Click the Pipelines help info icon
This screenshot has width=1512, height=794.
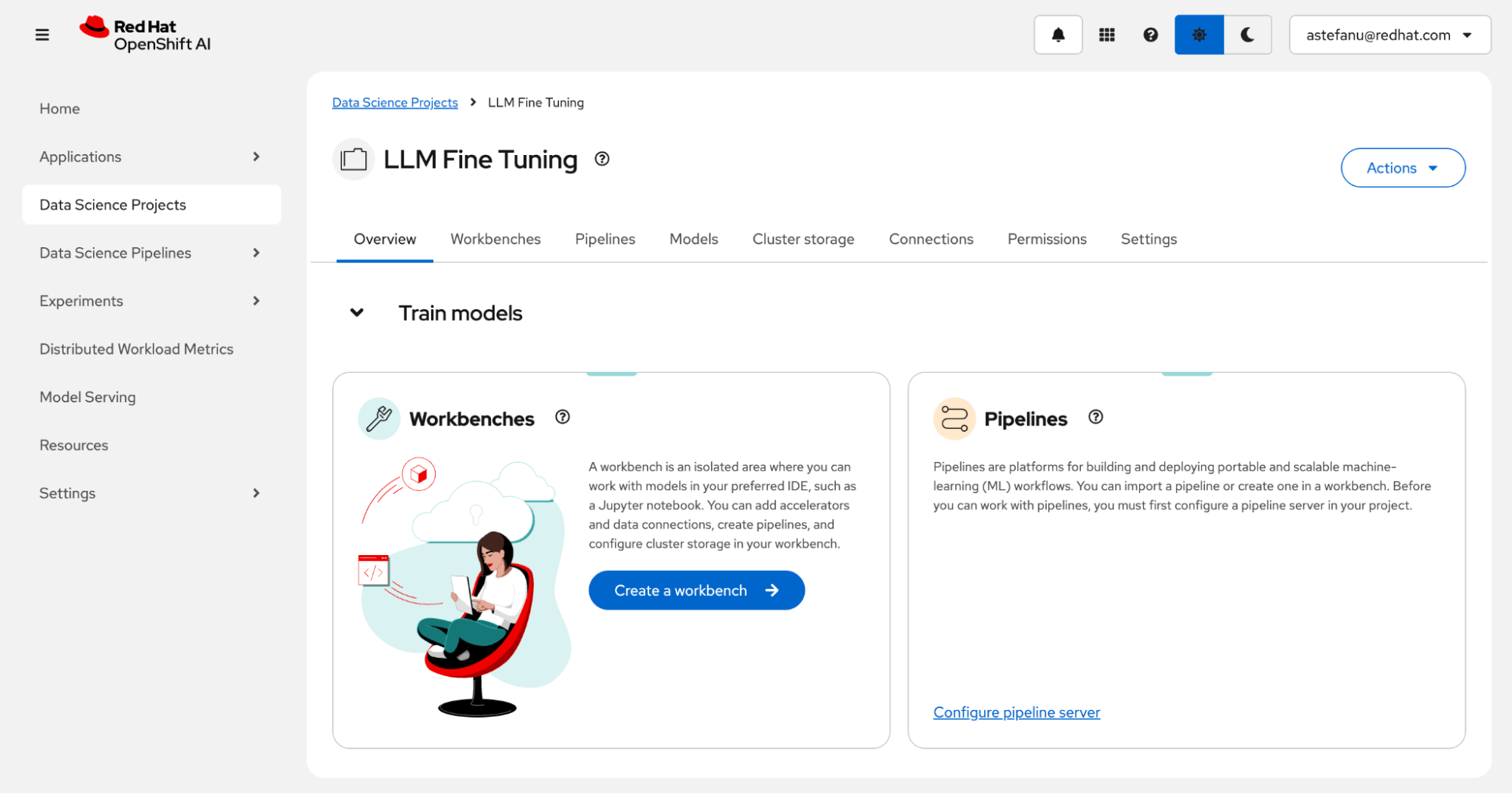[x=1095, y=417]
